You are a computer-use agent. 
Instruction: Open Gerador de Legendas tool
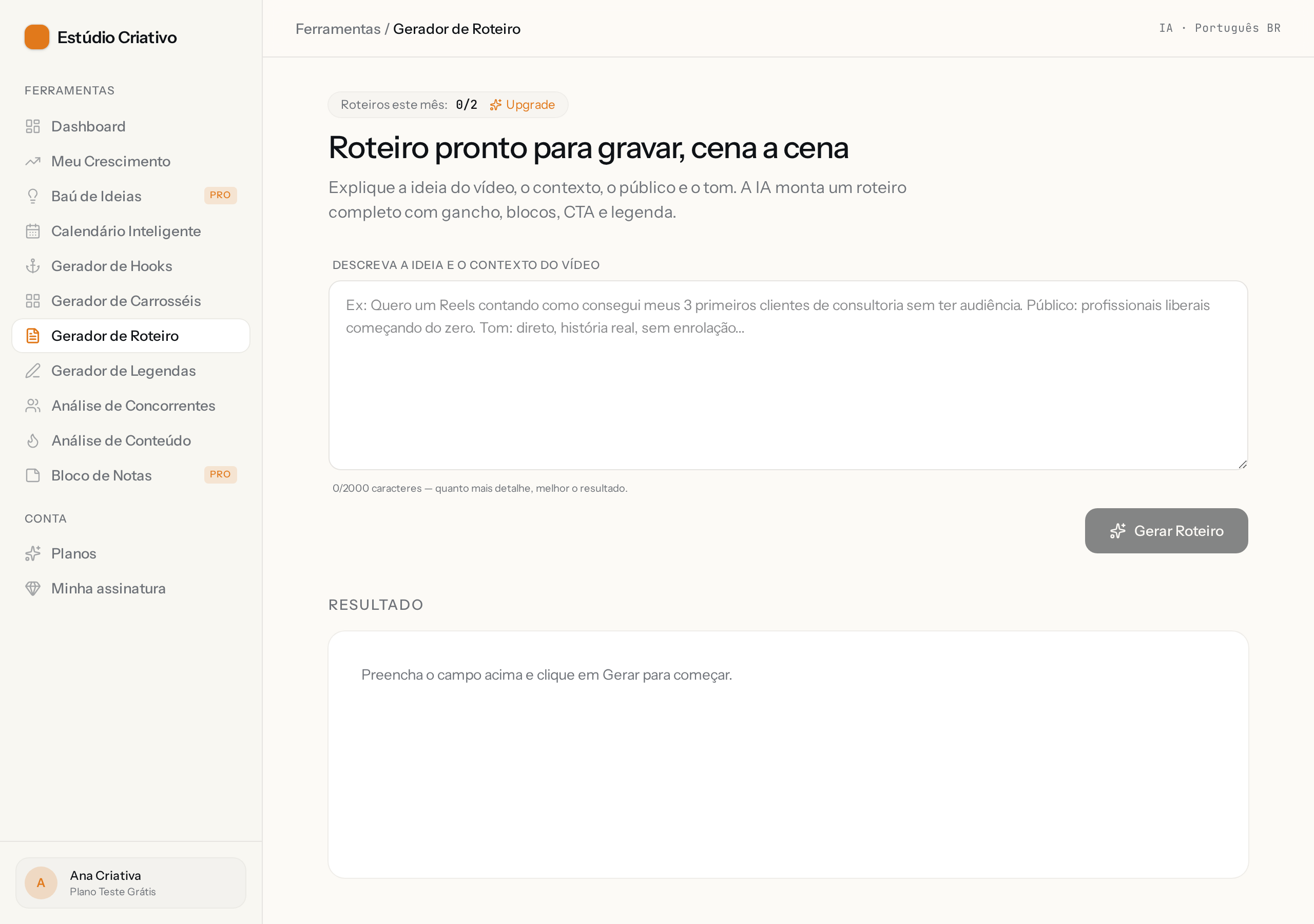(x=131, y=371)
